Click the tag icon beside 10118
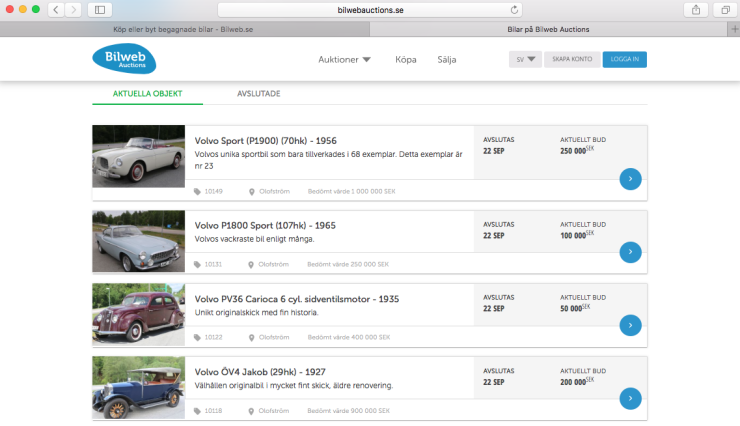The width and height of the screenshot is (740, 426). (197, 411)
